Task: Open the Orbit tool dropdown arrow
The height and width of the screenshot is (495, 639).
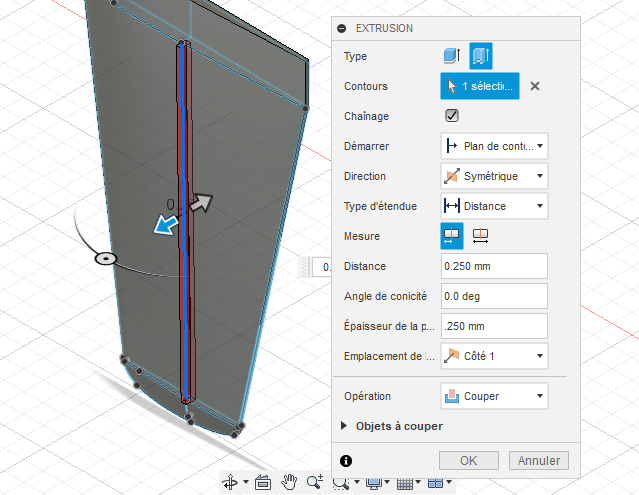Action: tap(246, 482)
